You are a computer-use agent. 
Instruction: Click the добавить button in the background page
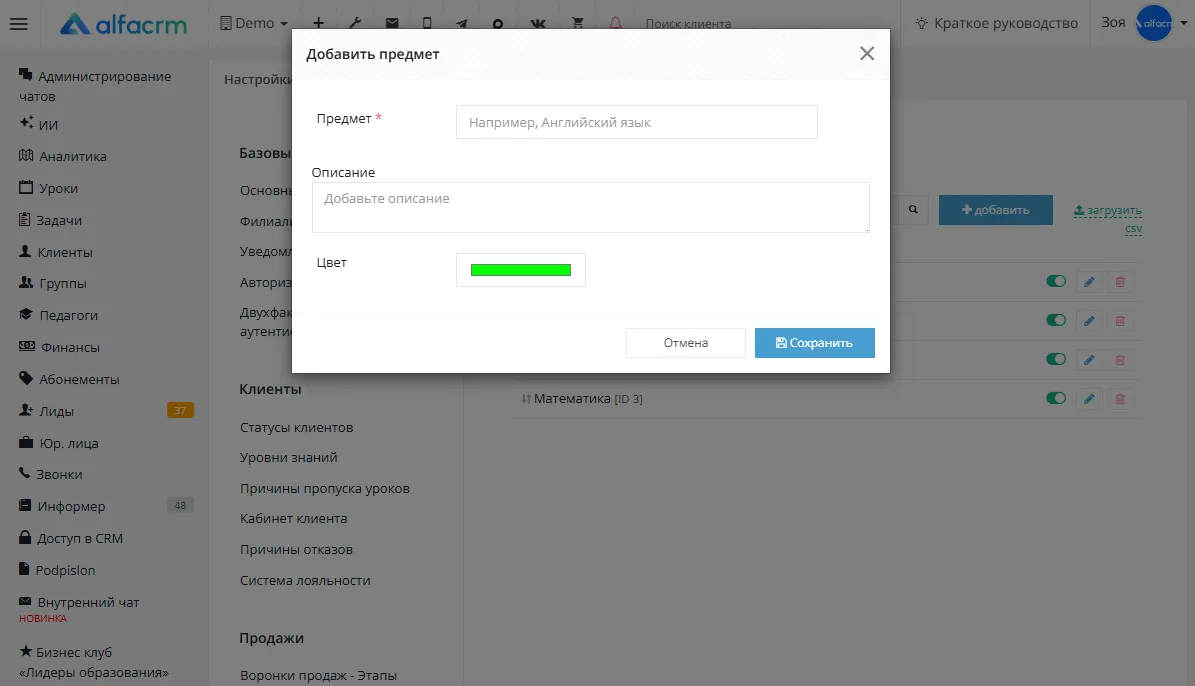coord(995,210)
